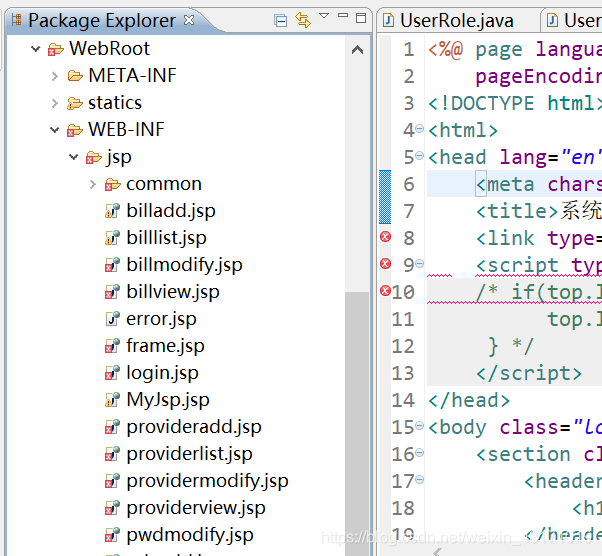Select providermodify.jsp file name
This screenshot has height=556, width=602.
[207, 482]
